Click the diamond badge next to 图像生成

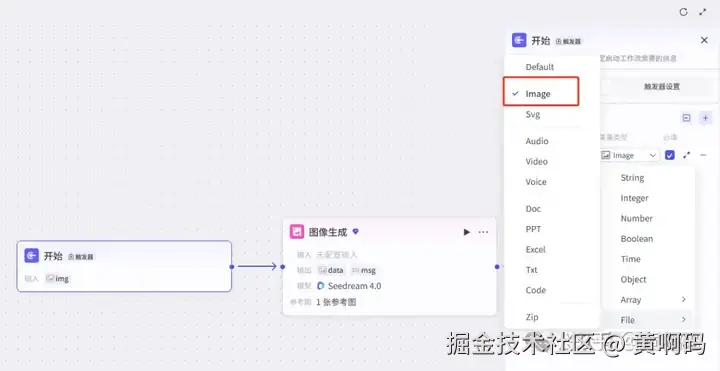pos(355,231)
